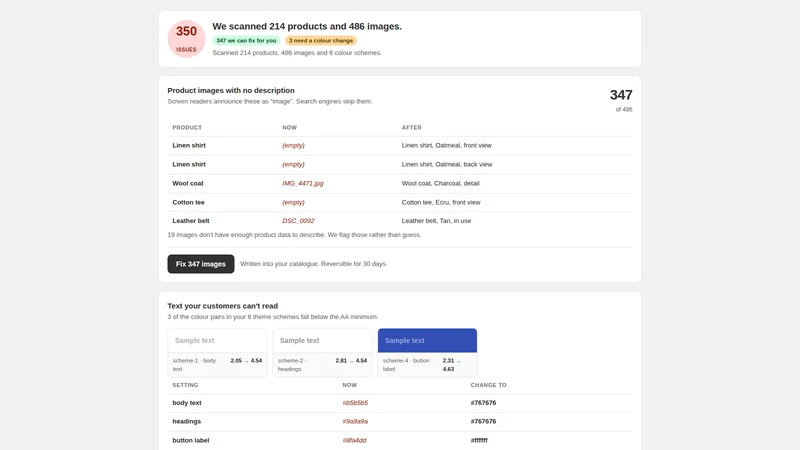The image size is (800, 450).
Task: Click the 347 count in images section
Action: coord(621,95)
